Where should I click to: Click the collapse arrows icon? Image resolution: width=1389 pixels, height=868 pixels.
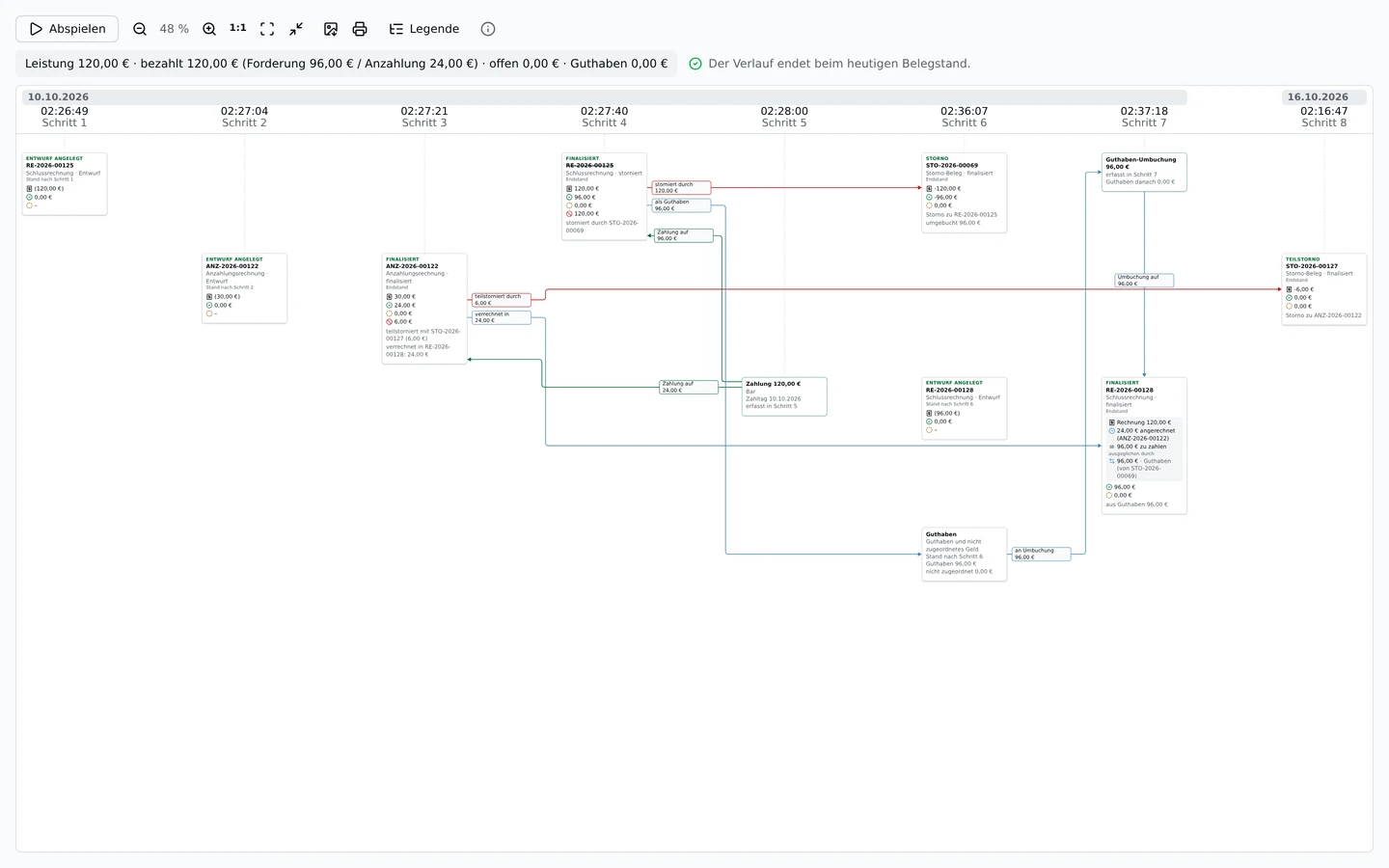coord(296,29)
